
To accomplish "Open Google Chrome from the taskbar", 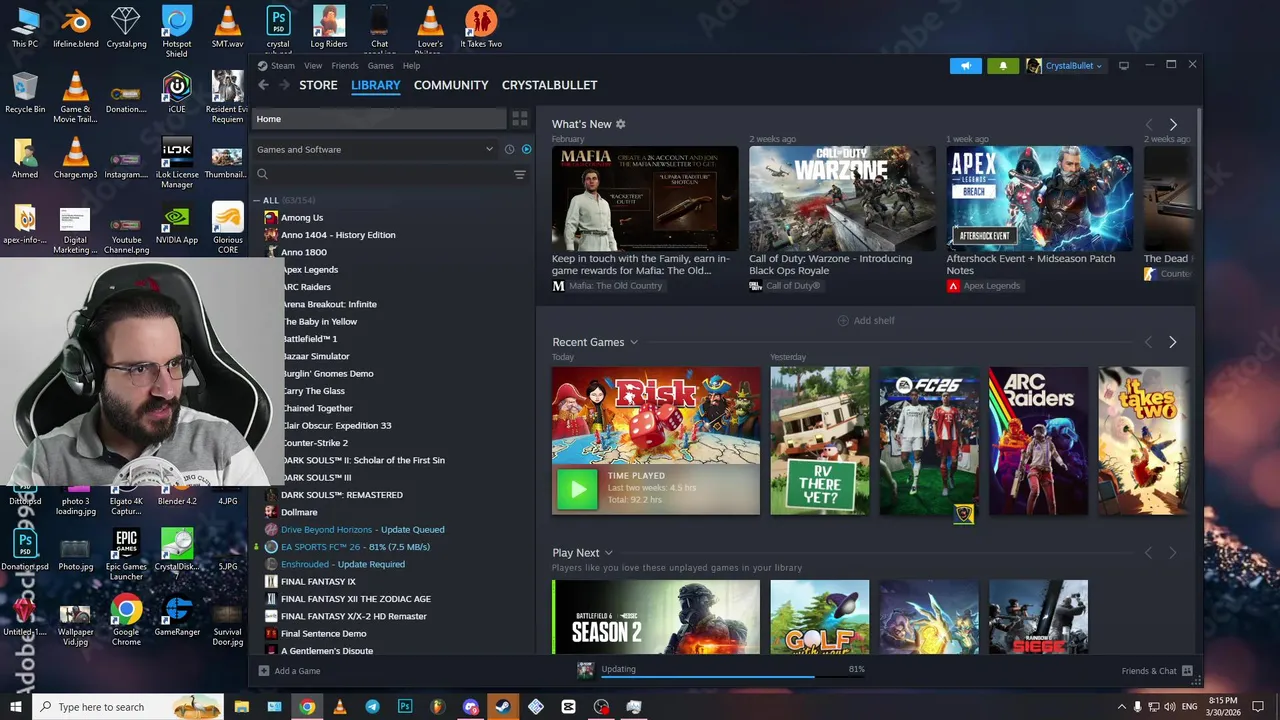I will click(x=307, y=707).
